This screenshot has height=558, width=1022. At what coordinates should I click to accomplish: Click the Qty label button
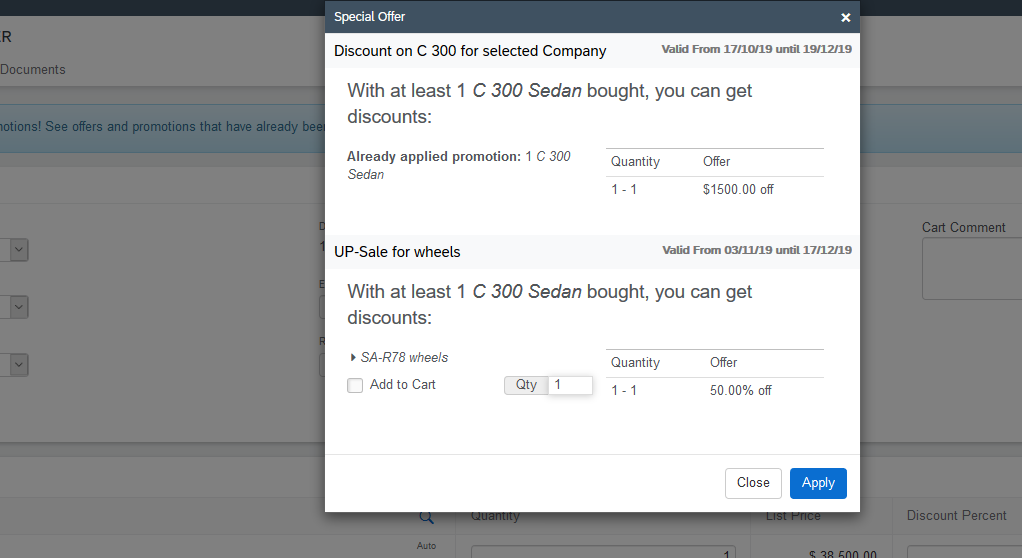click(x=526, y=385)
